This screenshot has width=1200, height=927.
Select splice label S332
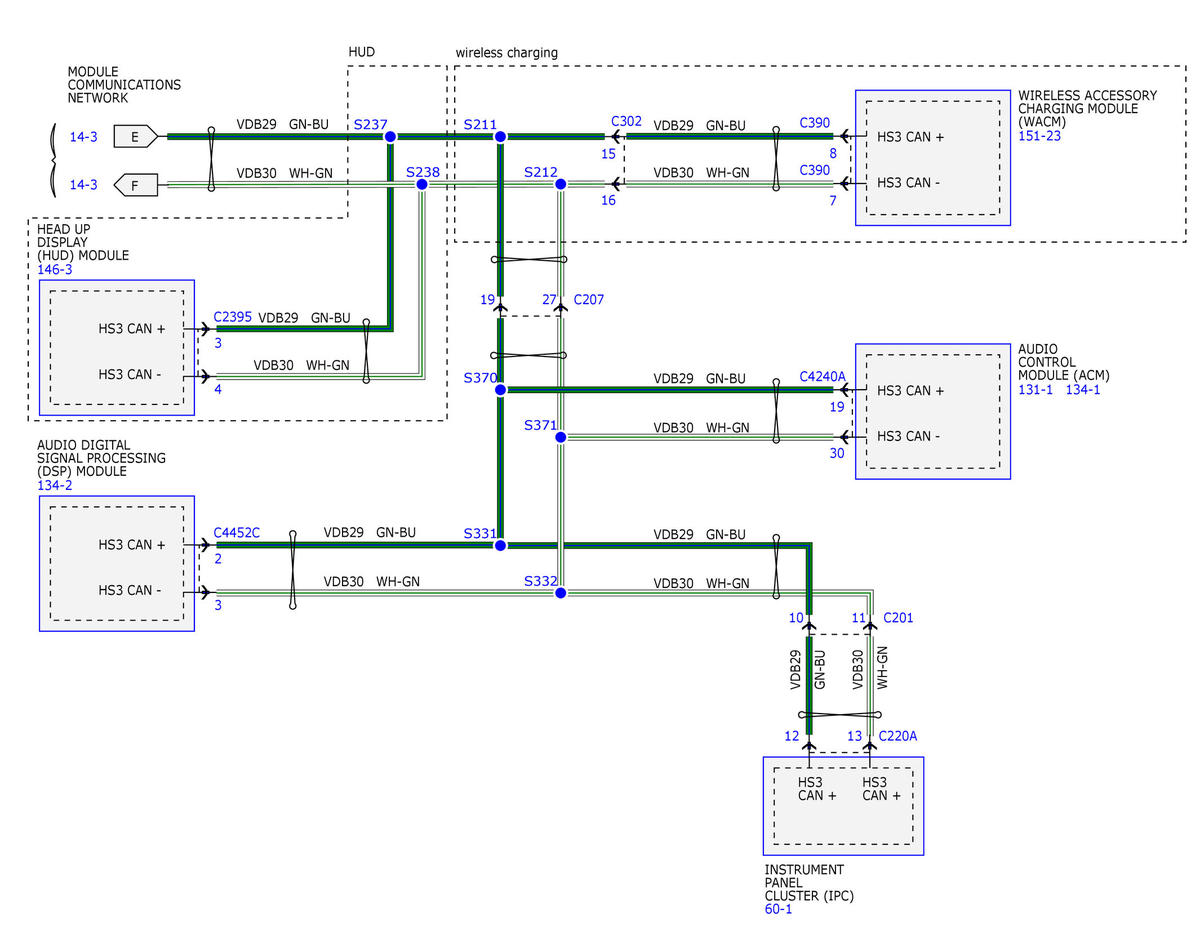click(541, 581)
